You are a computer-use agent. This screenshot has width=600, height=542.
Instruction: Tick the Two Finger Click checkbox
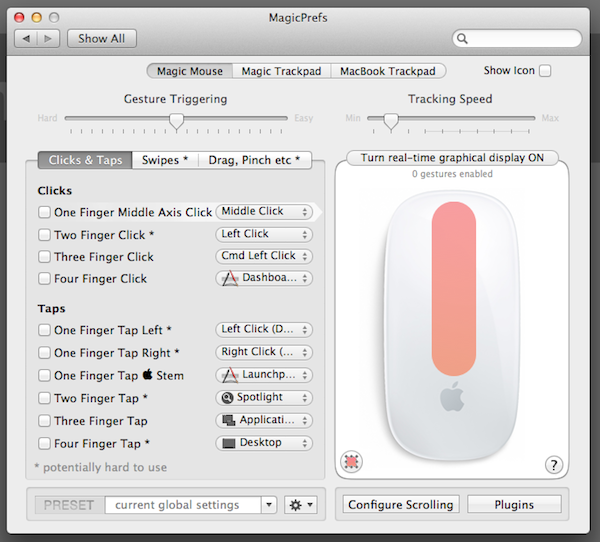(44, 235)
